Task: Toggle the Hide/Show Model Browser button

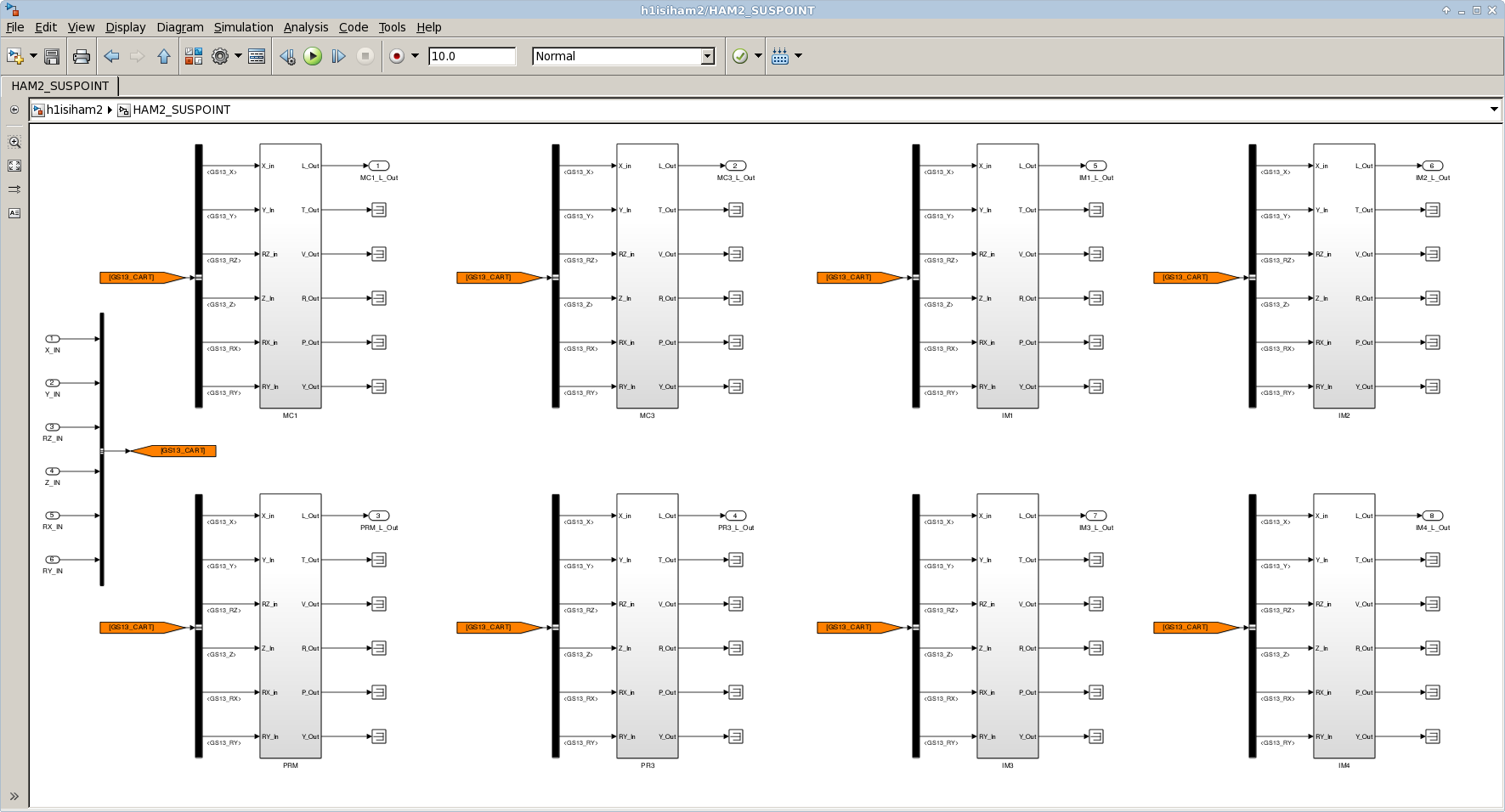Action: pos(14,110)
